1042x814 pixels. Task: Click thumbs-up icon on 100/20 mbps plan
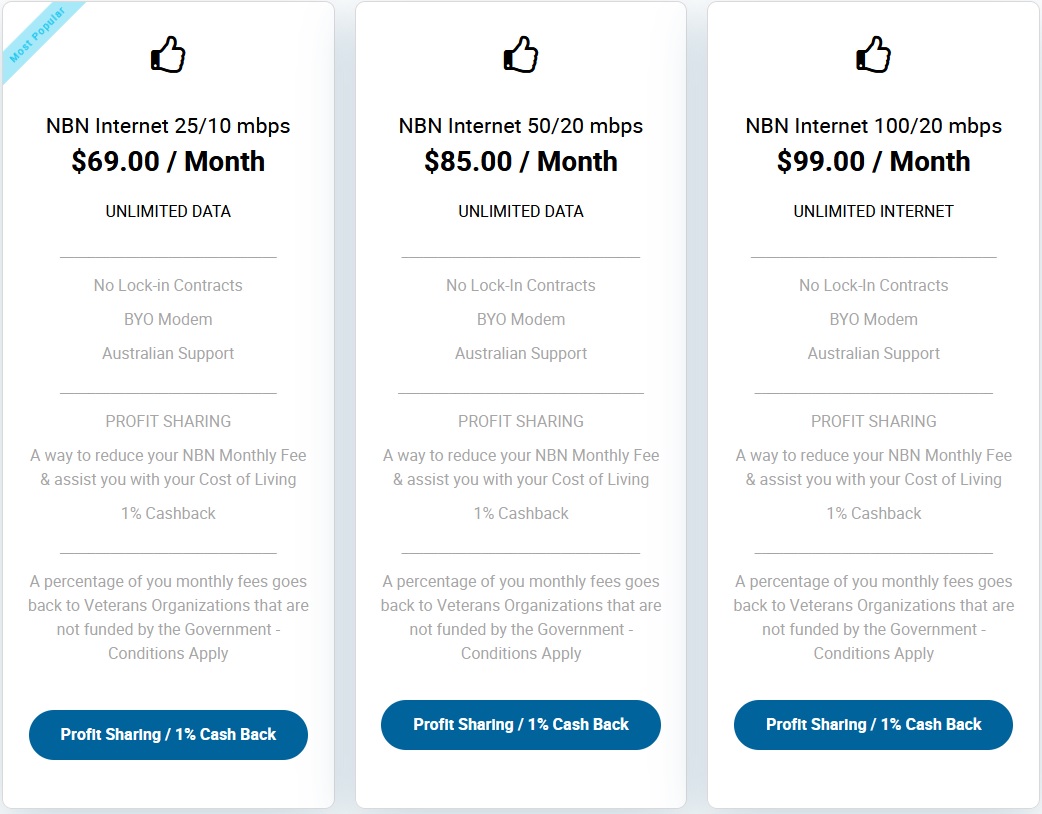pos(873,54)
